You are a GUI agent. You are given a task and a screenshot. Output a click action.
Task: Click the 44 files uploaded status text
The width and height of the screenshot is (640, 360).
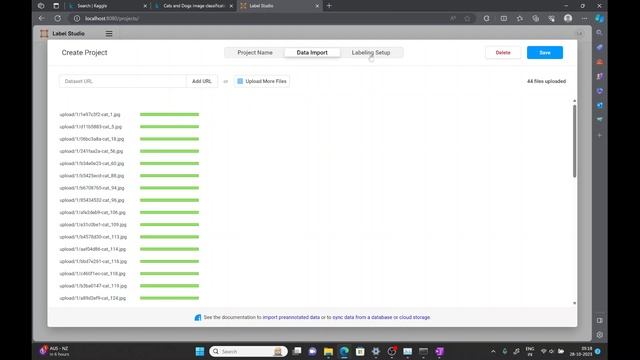(546, 81)
